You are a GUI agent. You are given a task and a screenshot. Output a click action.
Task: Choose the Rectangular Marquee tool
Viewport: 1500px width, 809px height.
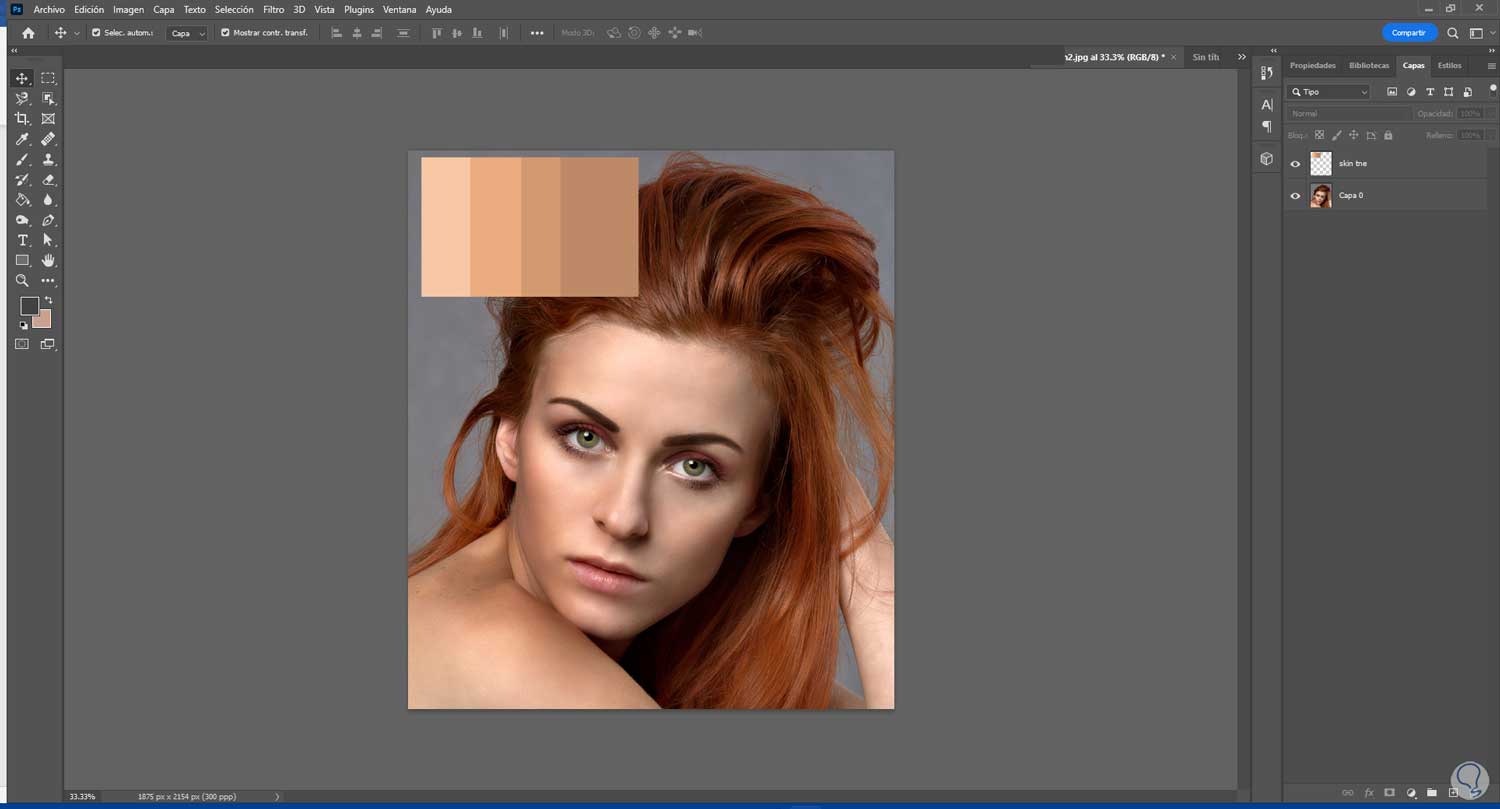click(x=48, y=78)
